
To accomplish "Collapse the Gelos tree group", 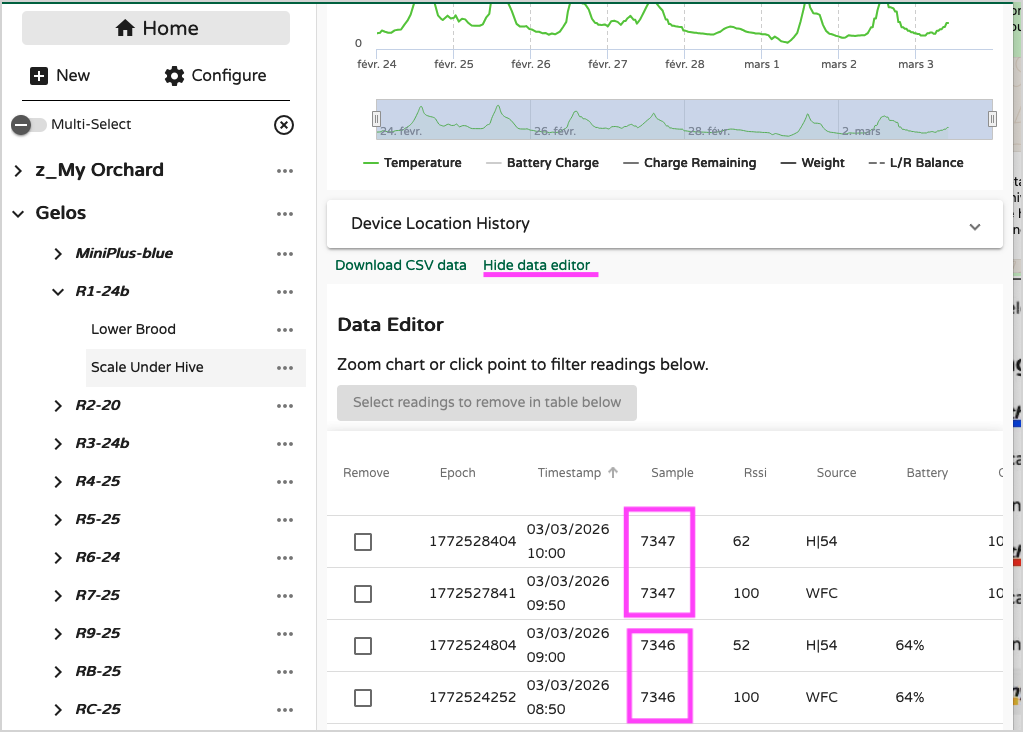I will click(x=18, y=214).
